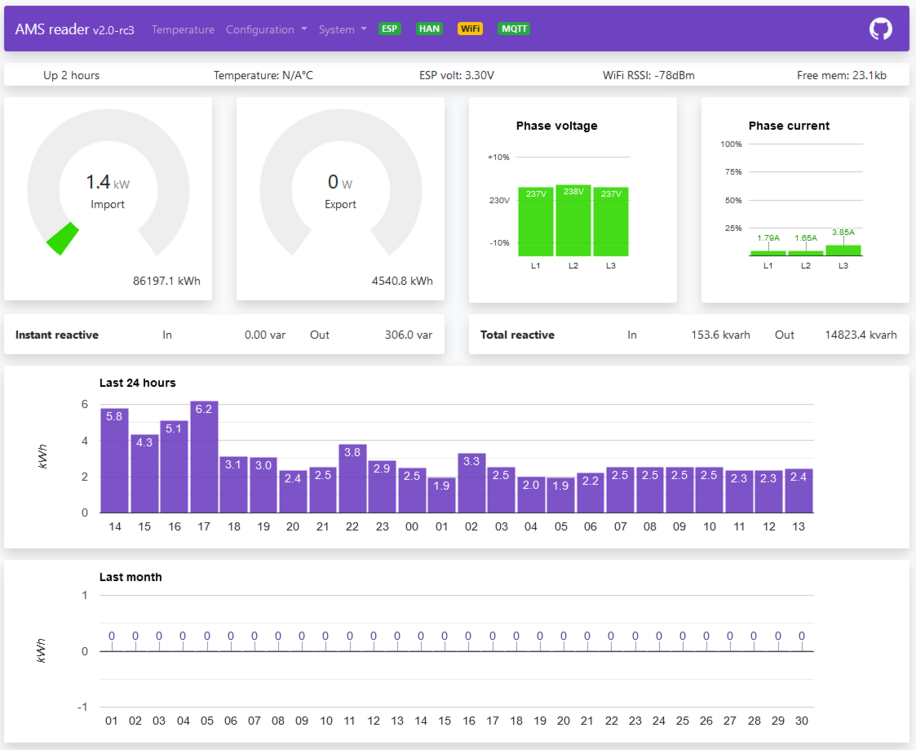916x750 pixels.
Task: Click the hour 22 bar showing 3.8
Action: coord(352,479)
